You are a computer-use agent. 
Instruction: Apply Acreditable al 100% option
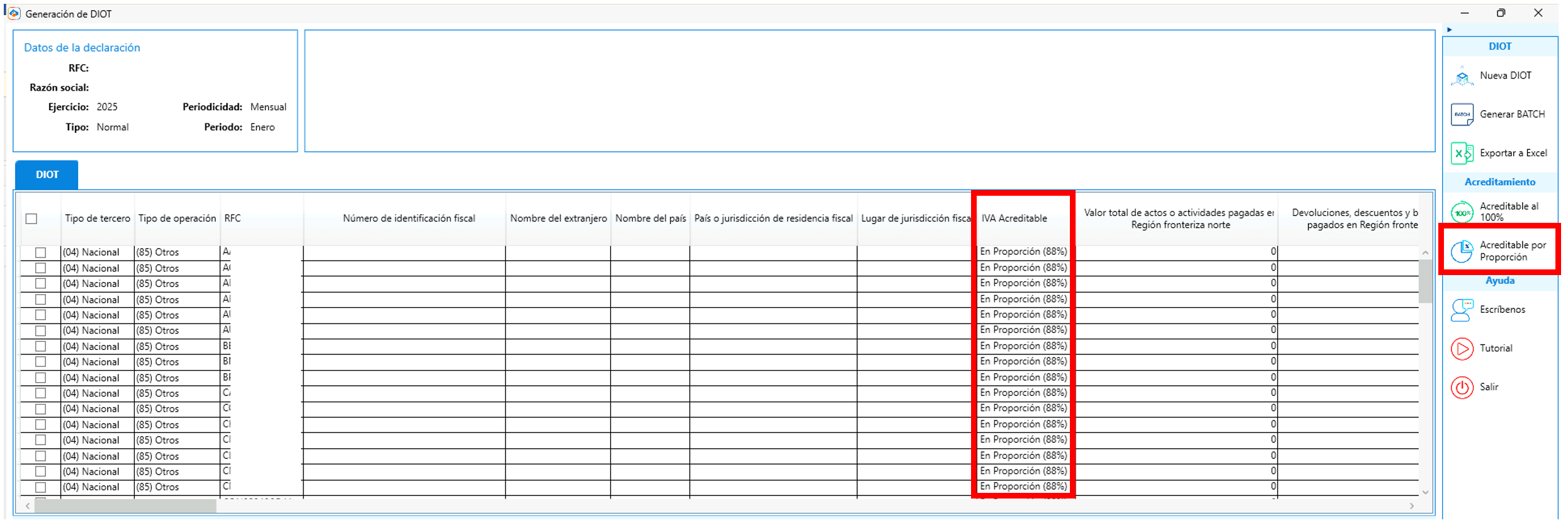point(1499,211)
